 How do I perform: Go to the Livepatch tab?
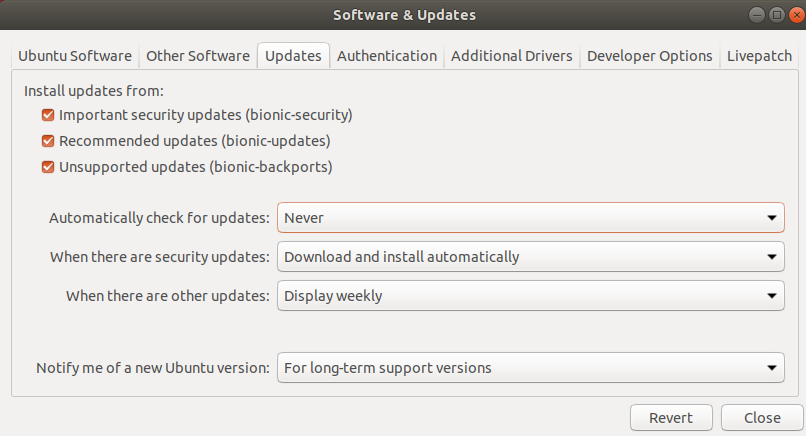point(759,56)
